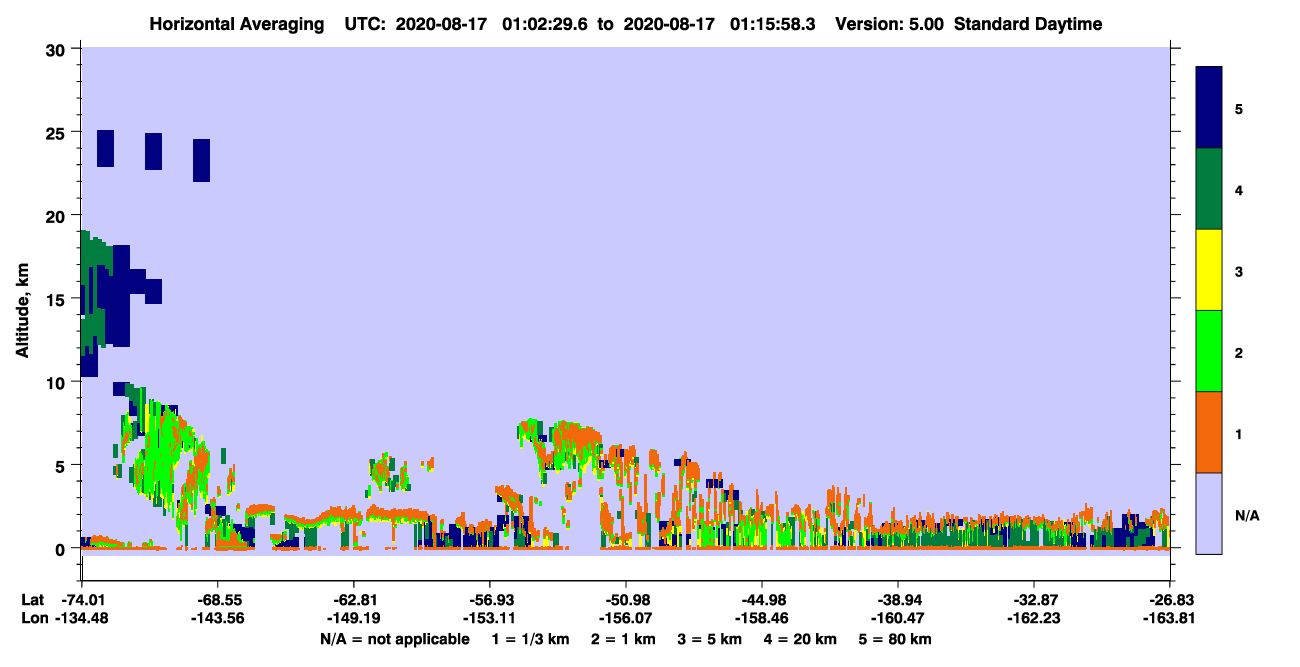The image size is (1300, 667).
Task: Click the dark green color bar segment labeled 4
Action: [x=1209, y=189]
